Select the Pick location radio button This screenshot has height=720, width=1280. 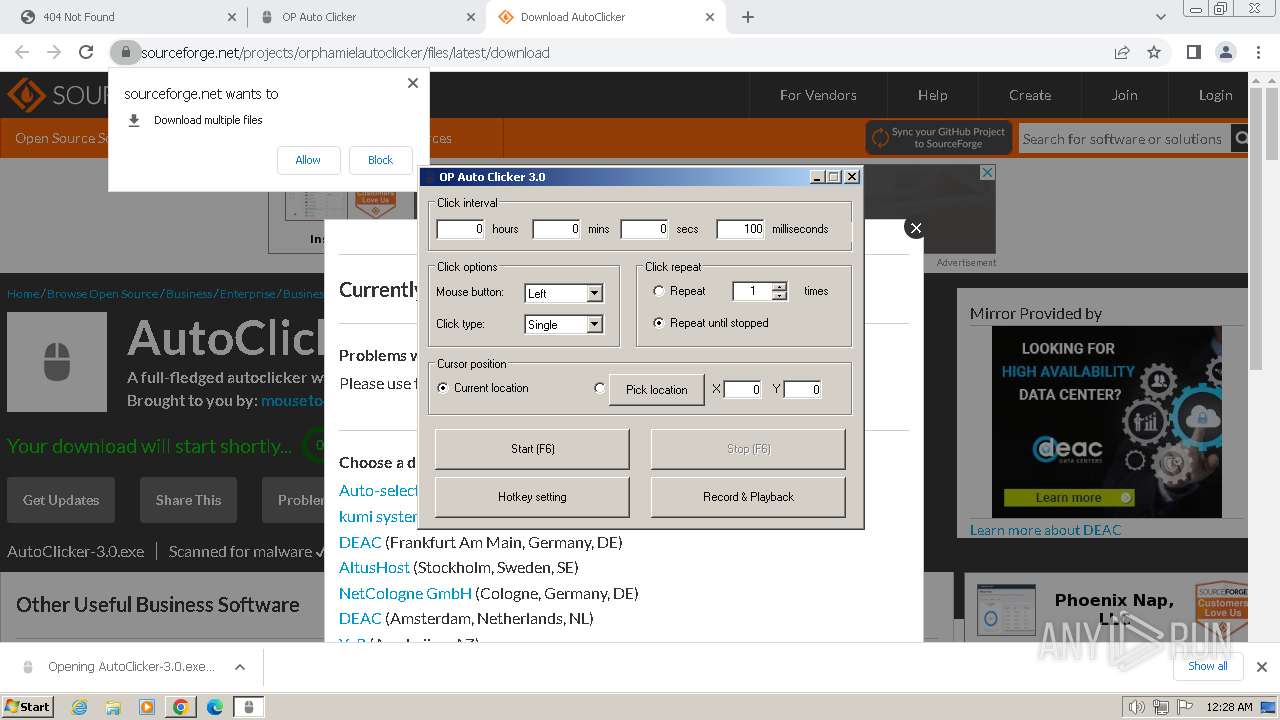[600, 388]
